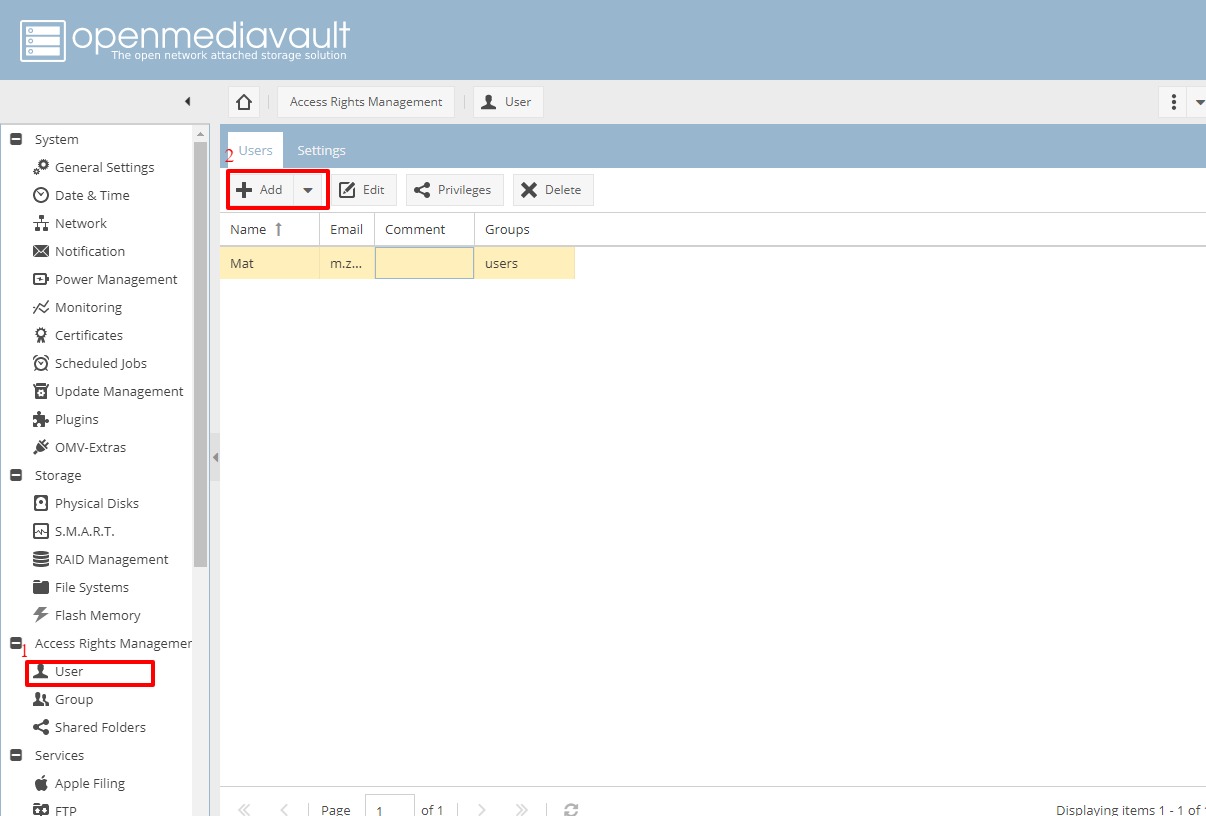Click the Email column header
Screen dimensions: 1206x816
click(x=347, y=229)
